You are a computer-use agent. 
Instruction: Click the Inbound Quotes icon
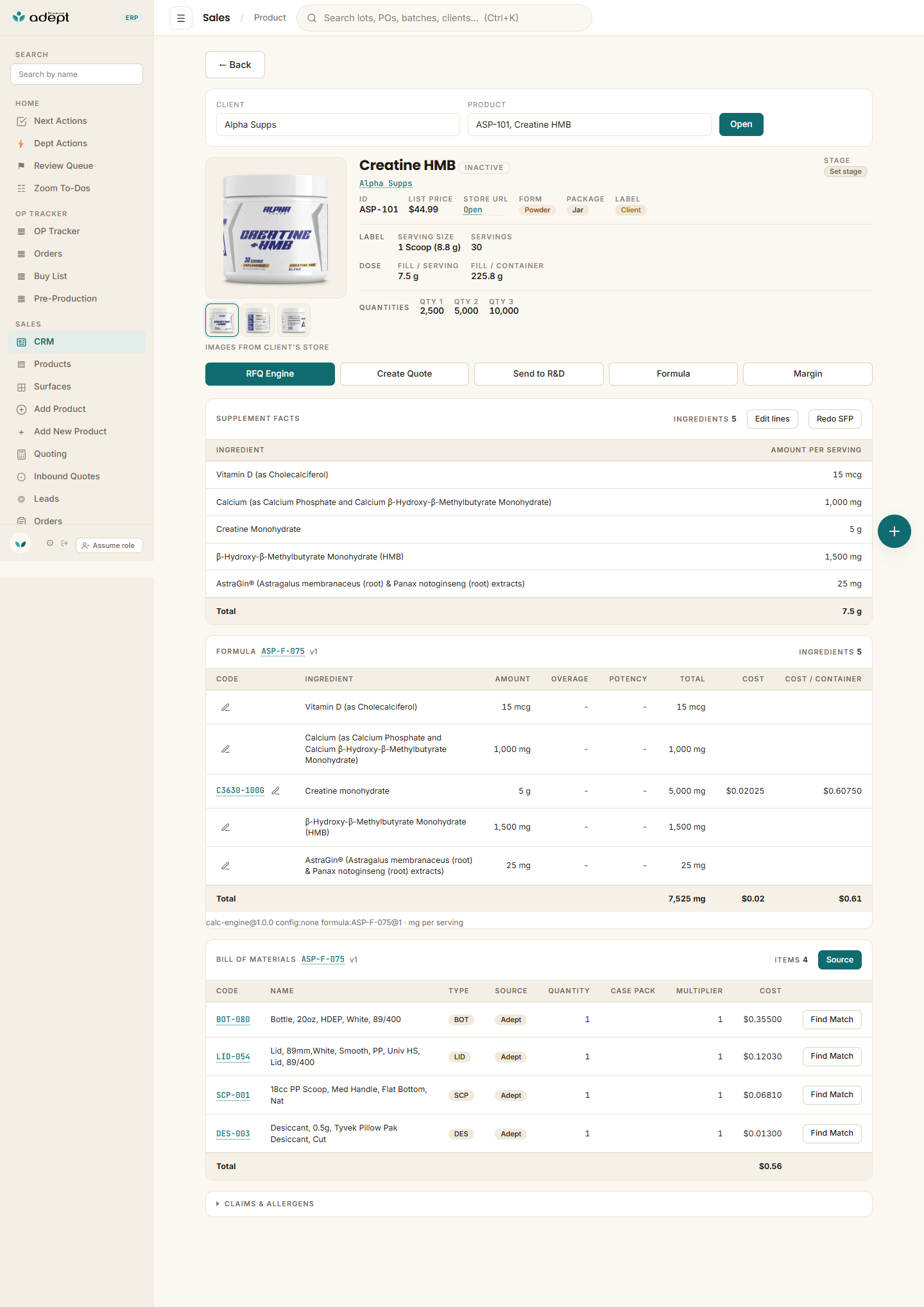21,477
